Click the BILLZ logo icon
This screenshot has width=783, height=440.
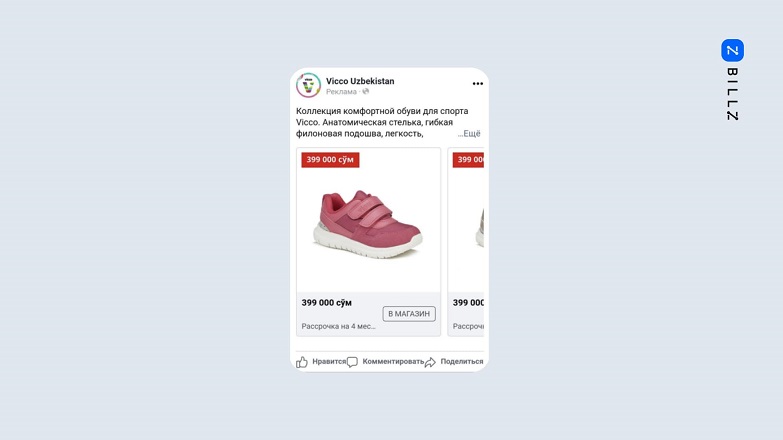732,50
